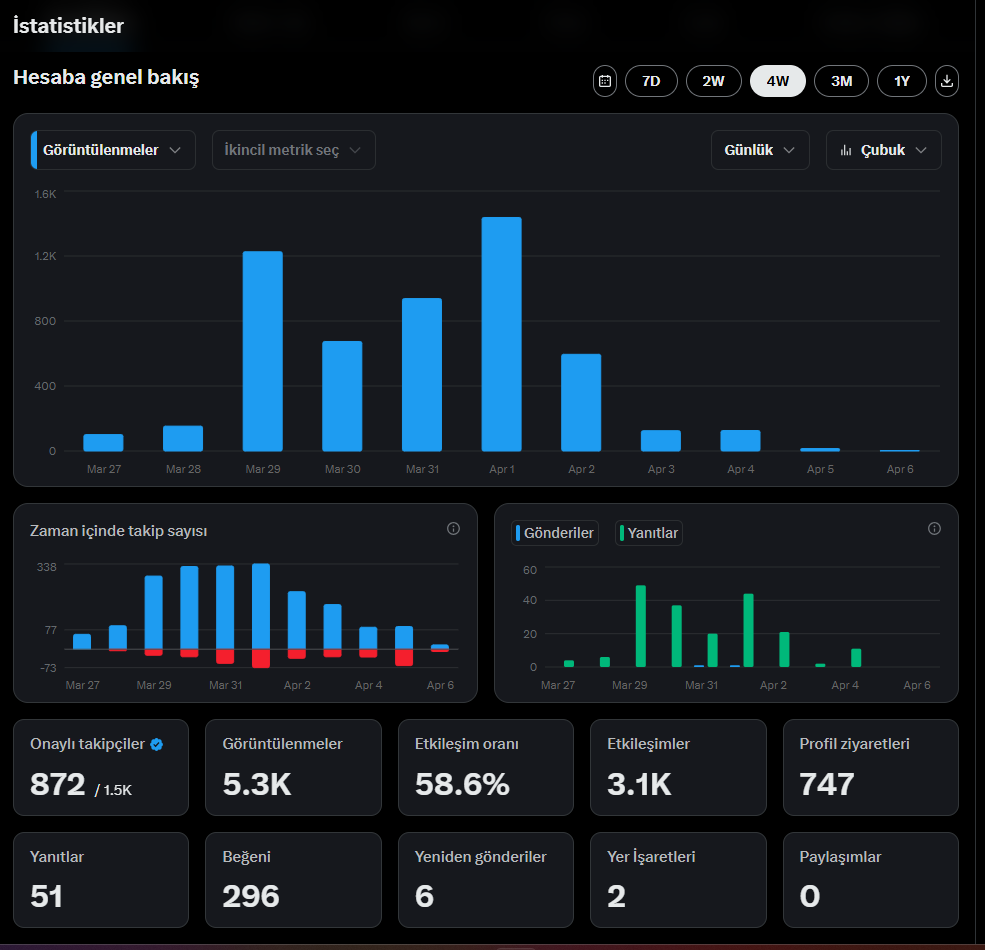Download the analytics data with export icon
Image resolution: width=985 pixels, height=950 pixels.
tap(947, 81)
